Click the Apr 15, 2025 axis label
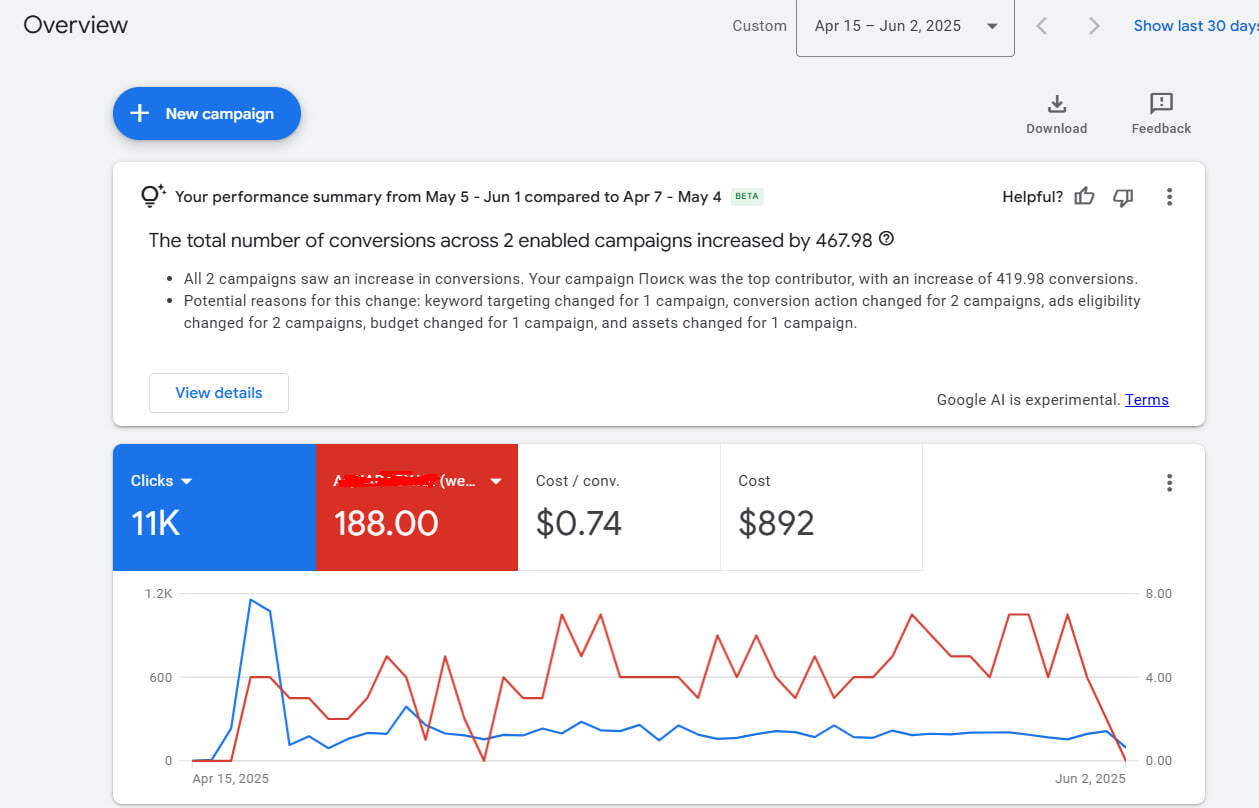The width and height of the screenshot is (1259, 808). 230,778
